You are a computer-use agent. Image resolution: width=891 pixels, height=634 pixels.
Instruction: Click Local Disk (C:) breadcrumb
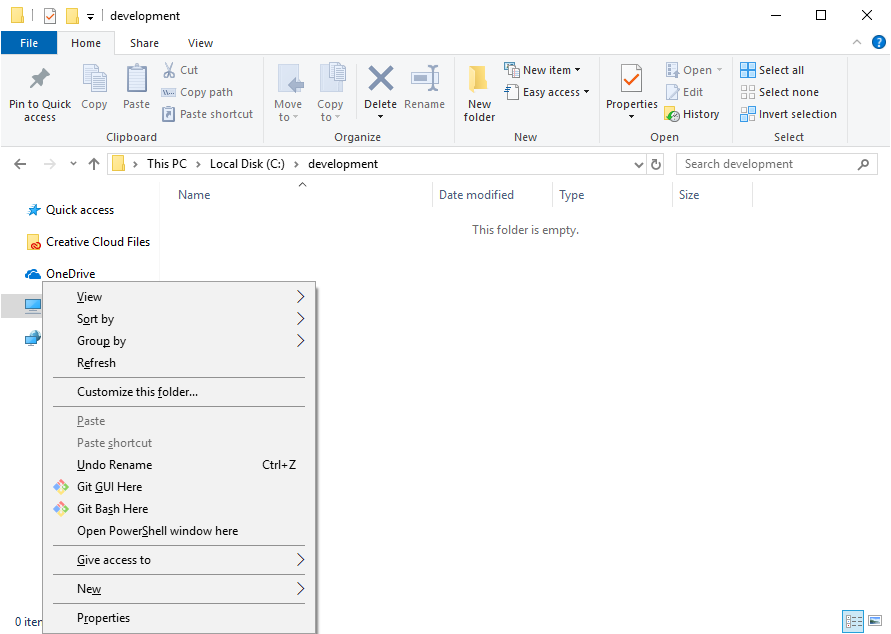247,164
